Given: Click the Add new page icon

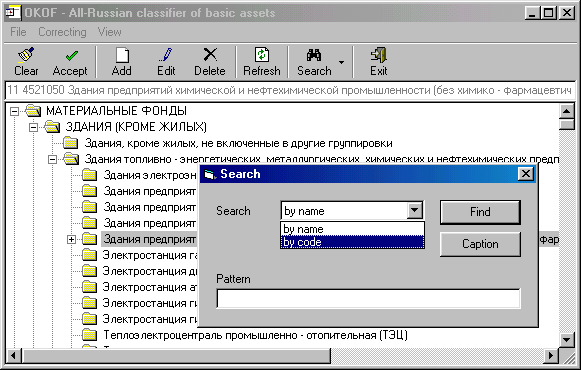Looking at the screenshot, I should pyautogui.click(x=122, y=55).
